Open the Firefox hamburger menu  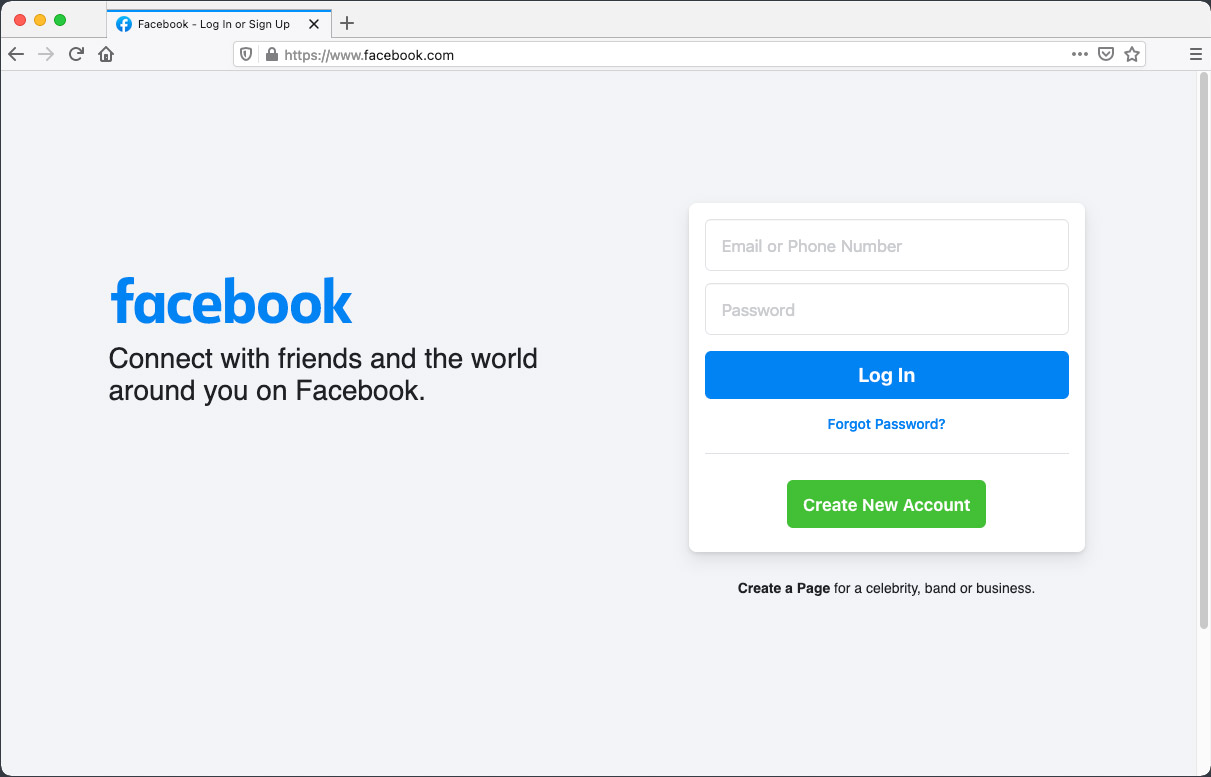click(1196, 55)
